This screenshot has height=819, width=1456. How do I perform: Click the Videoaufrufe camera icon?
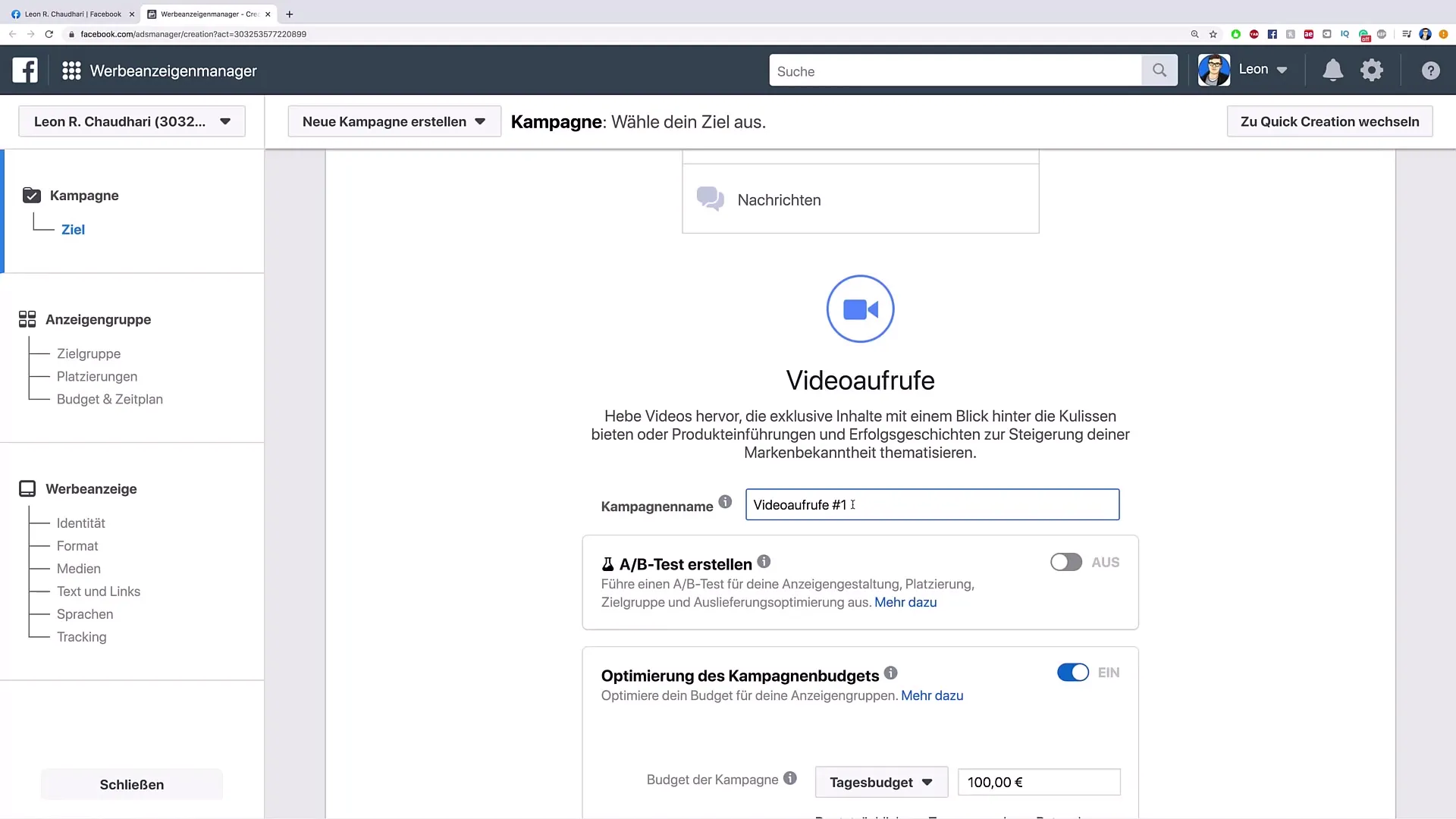click(x=860, y=309)
